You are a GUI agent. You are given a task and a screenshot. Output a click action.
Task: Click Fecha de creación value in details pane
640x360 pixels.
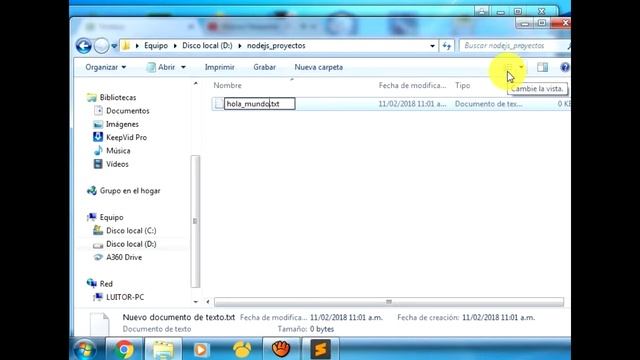498,318
